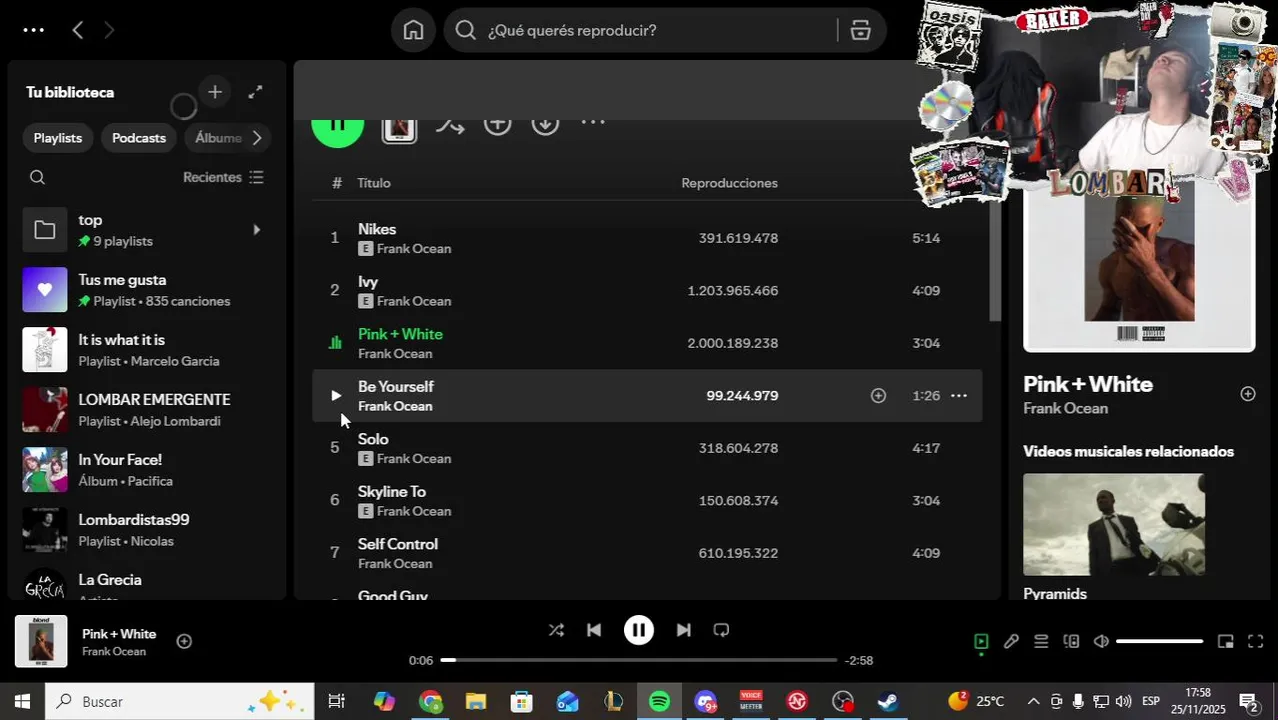Click the Pink + White track title
The height and width of the screenshot is (720, 1278).
(400, 334)
